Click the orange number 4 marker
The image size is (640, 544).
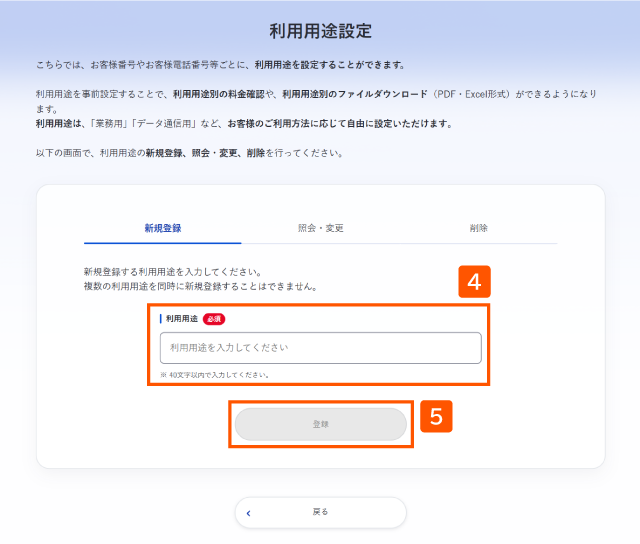click(474, 282)
